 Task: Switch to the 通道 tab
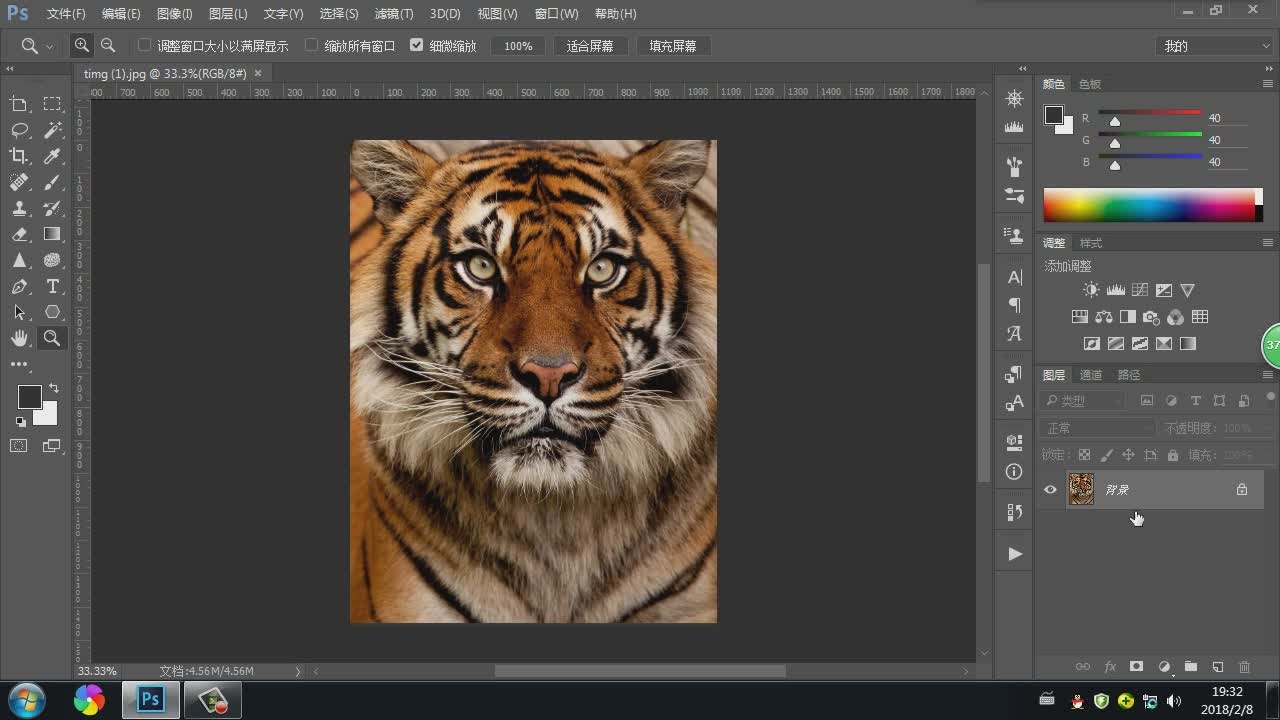pyautogui.click(x=1090, y=375)
